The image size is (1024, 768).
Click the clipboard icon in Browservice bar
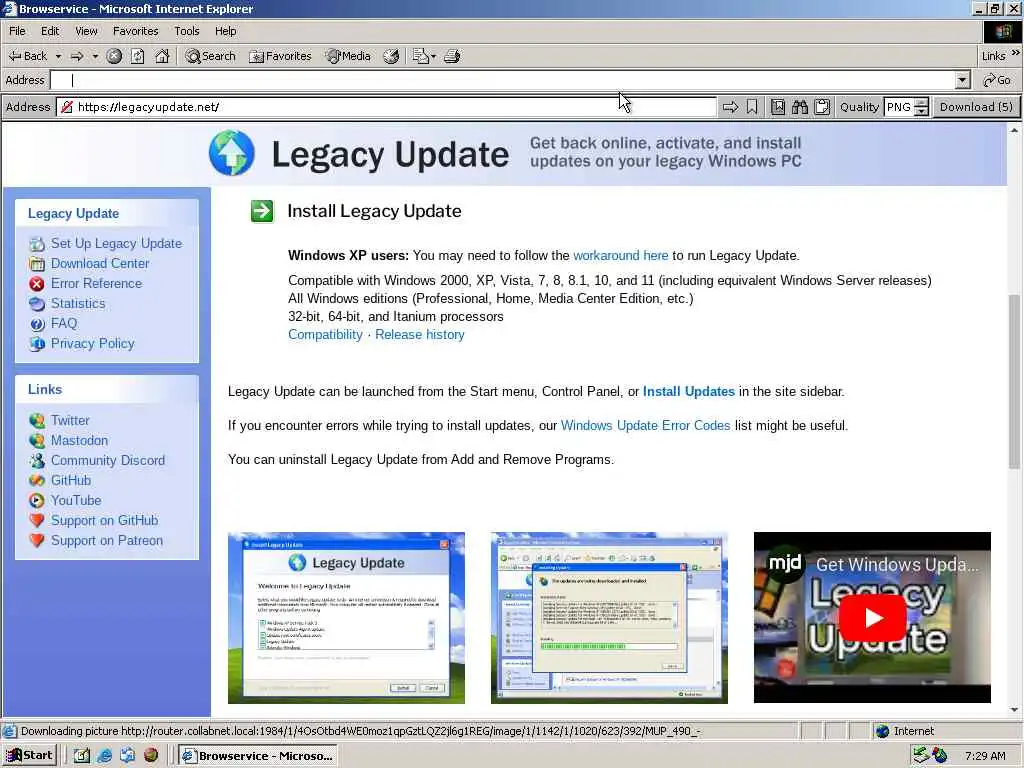(x=822, y=107)
